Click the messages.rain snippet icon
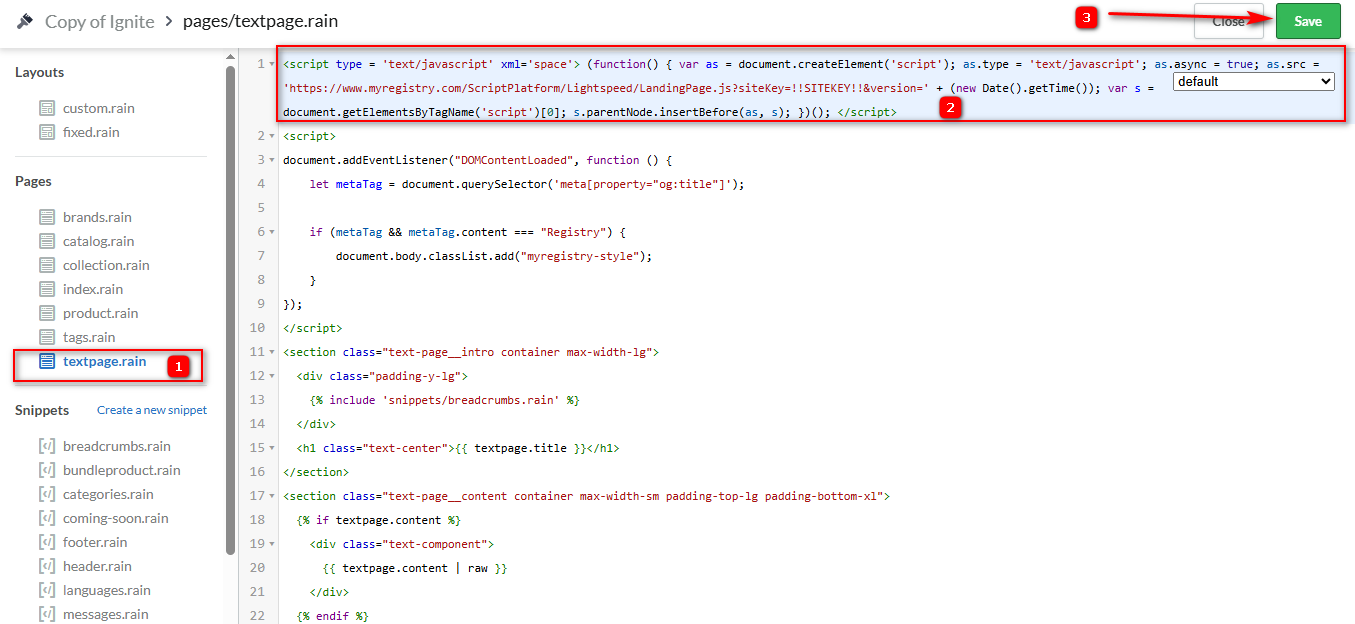1355x624 pixels. [47, 614]
